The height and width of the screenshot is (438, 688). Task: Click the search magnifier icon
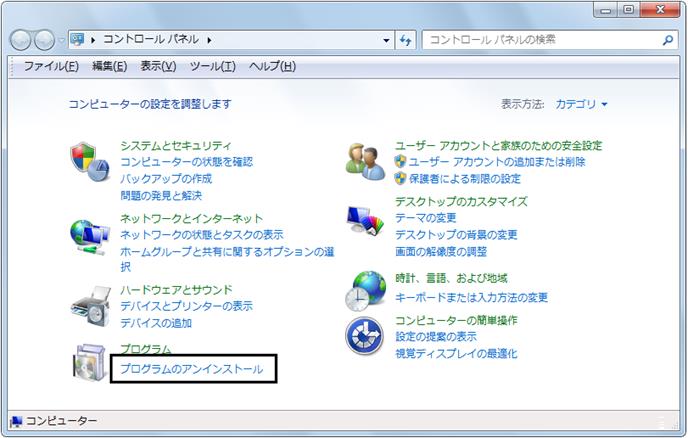[668, 40]
